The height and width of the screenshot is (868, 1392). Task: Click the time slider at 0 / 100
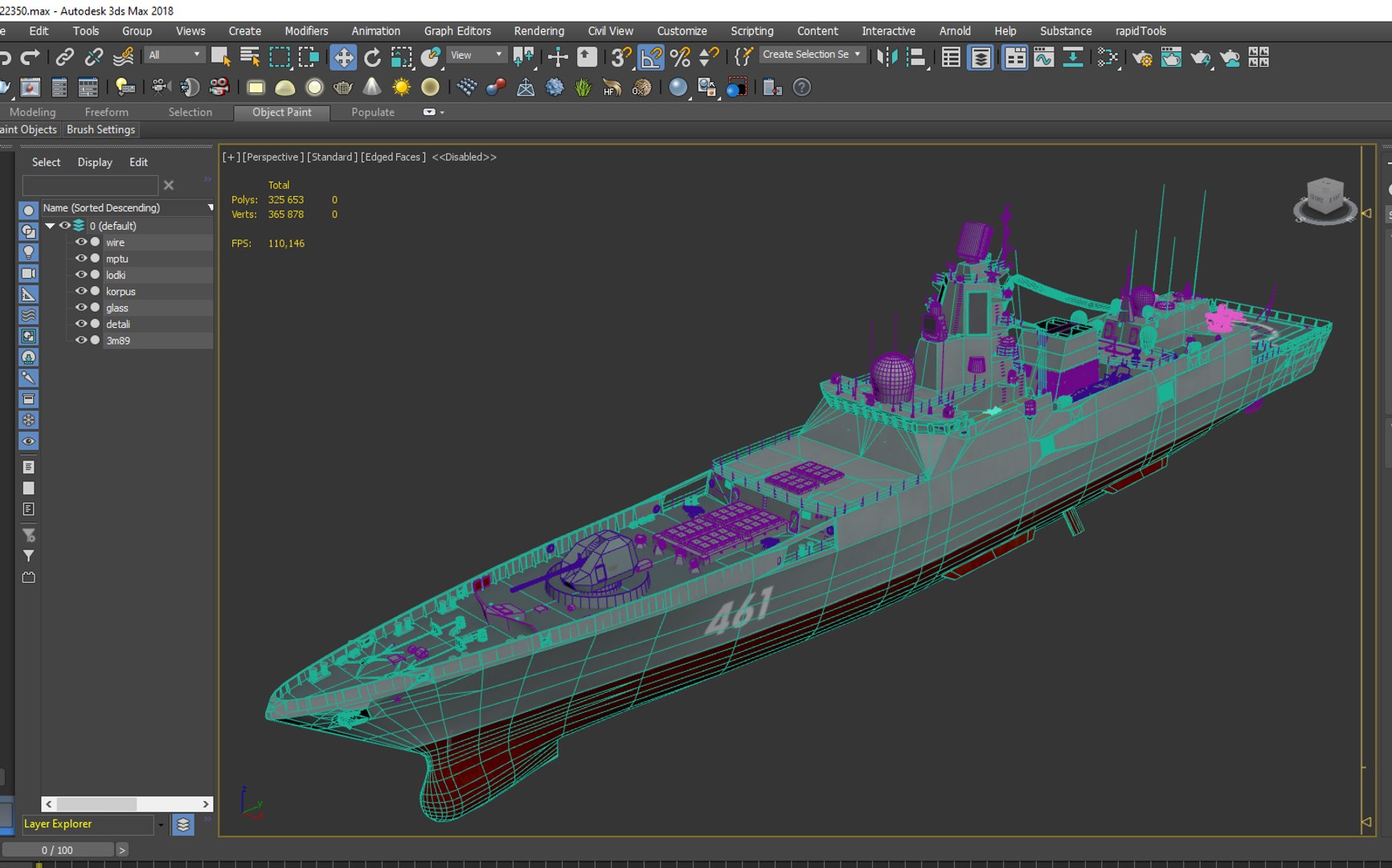(57, 850)
